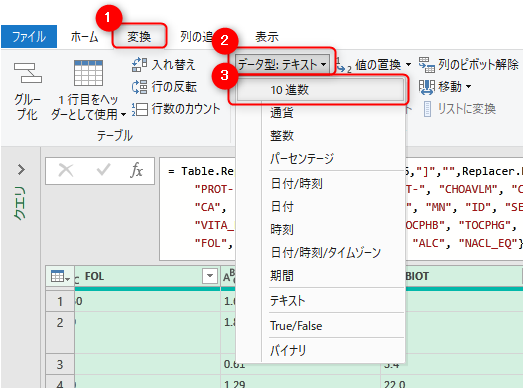Open the 列の追加 tab
Image resolution: width=523 pixels, height=388 pixels.
196,36
